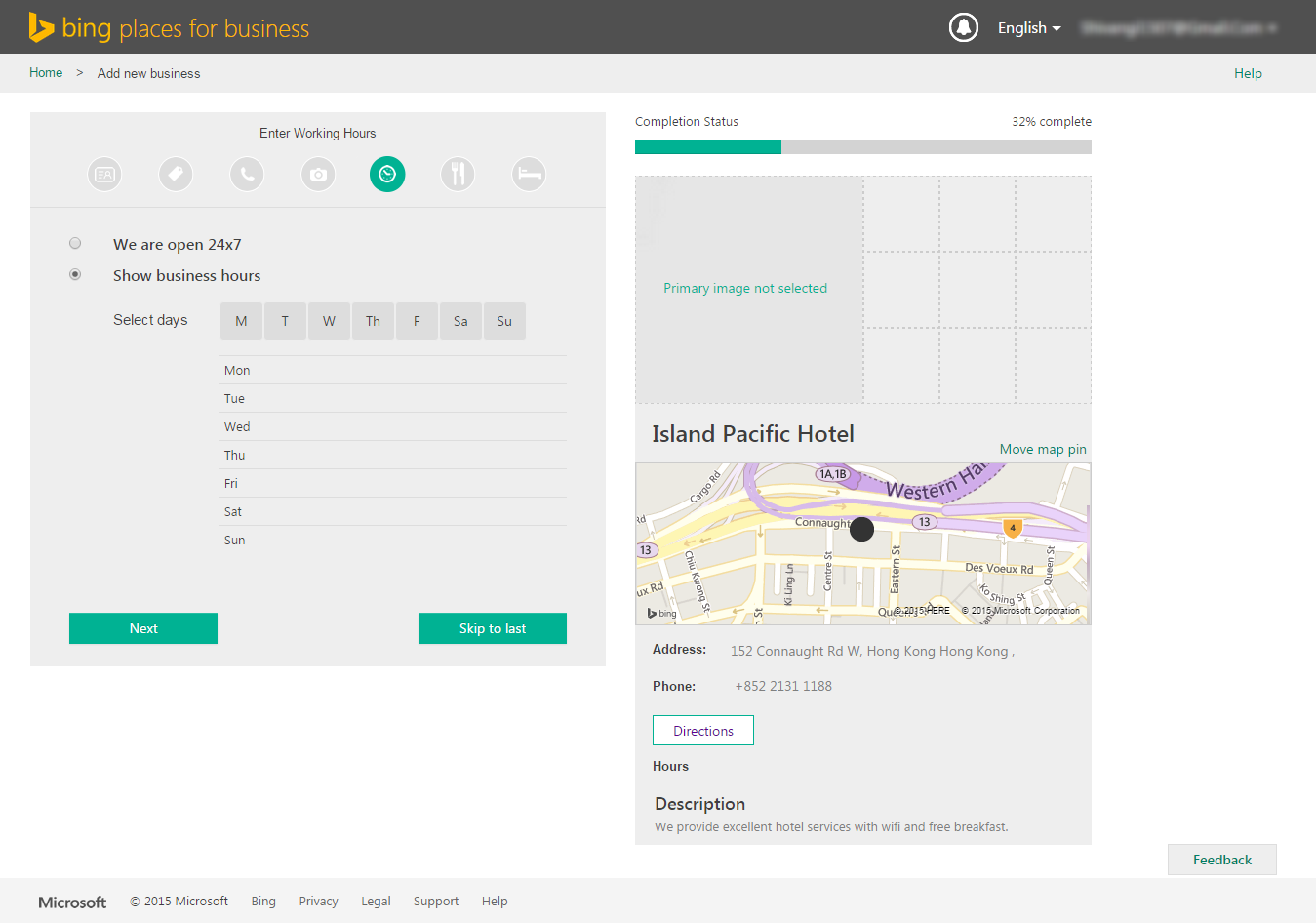The image size is (1316, 923).
Task: Click the Wed hours row
Action: (x=393, y=427)
